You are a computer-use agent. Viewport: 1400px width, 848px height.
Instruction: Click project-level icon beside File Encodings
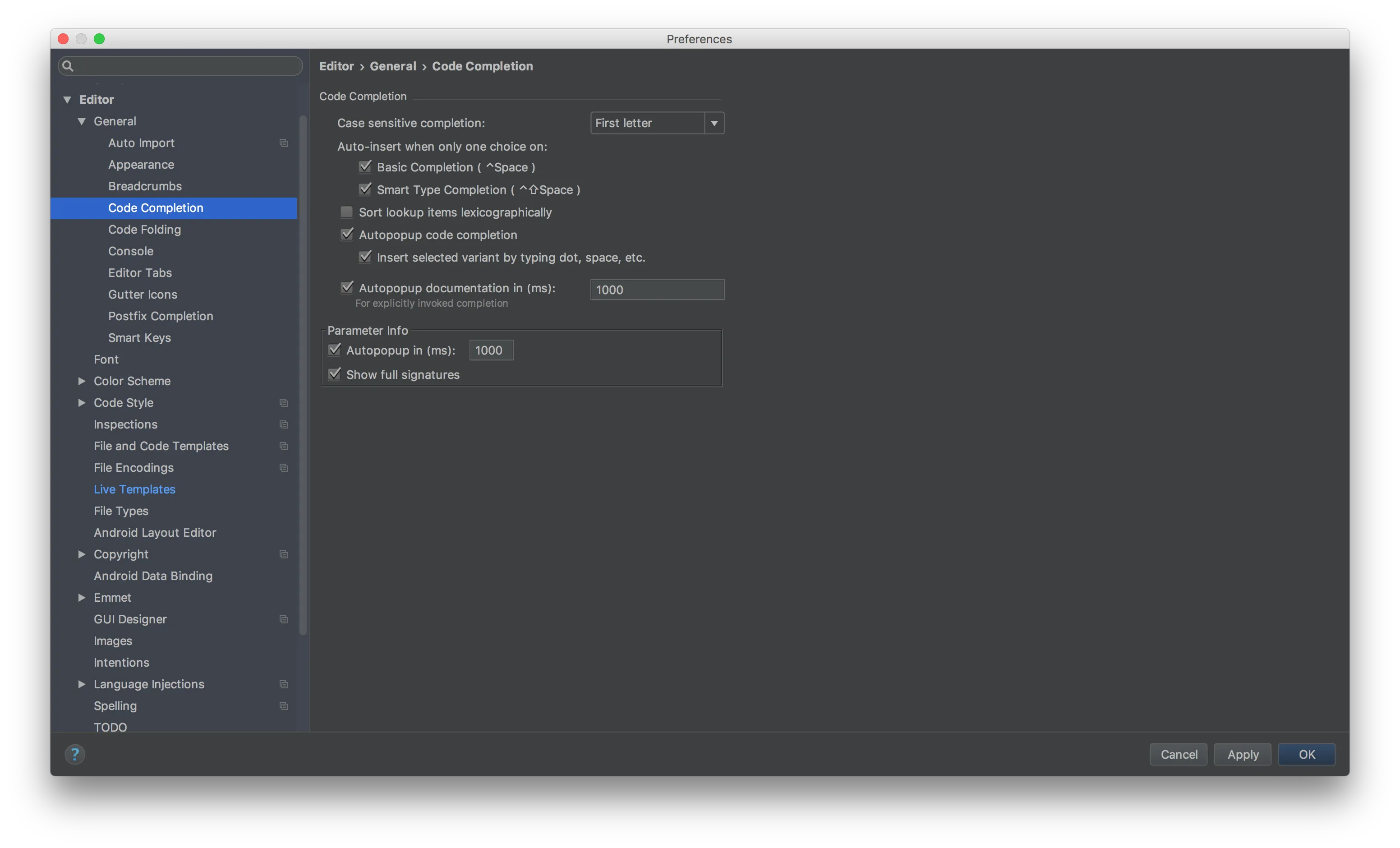pyautogui.click(x=284, y=468)
